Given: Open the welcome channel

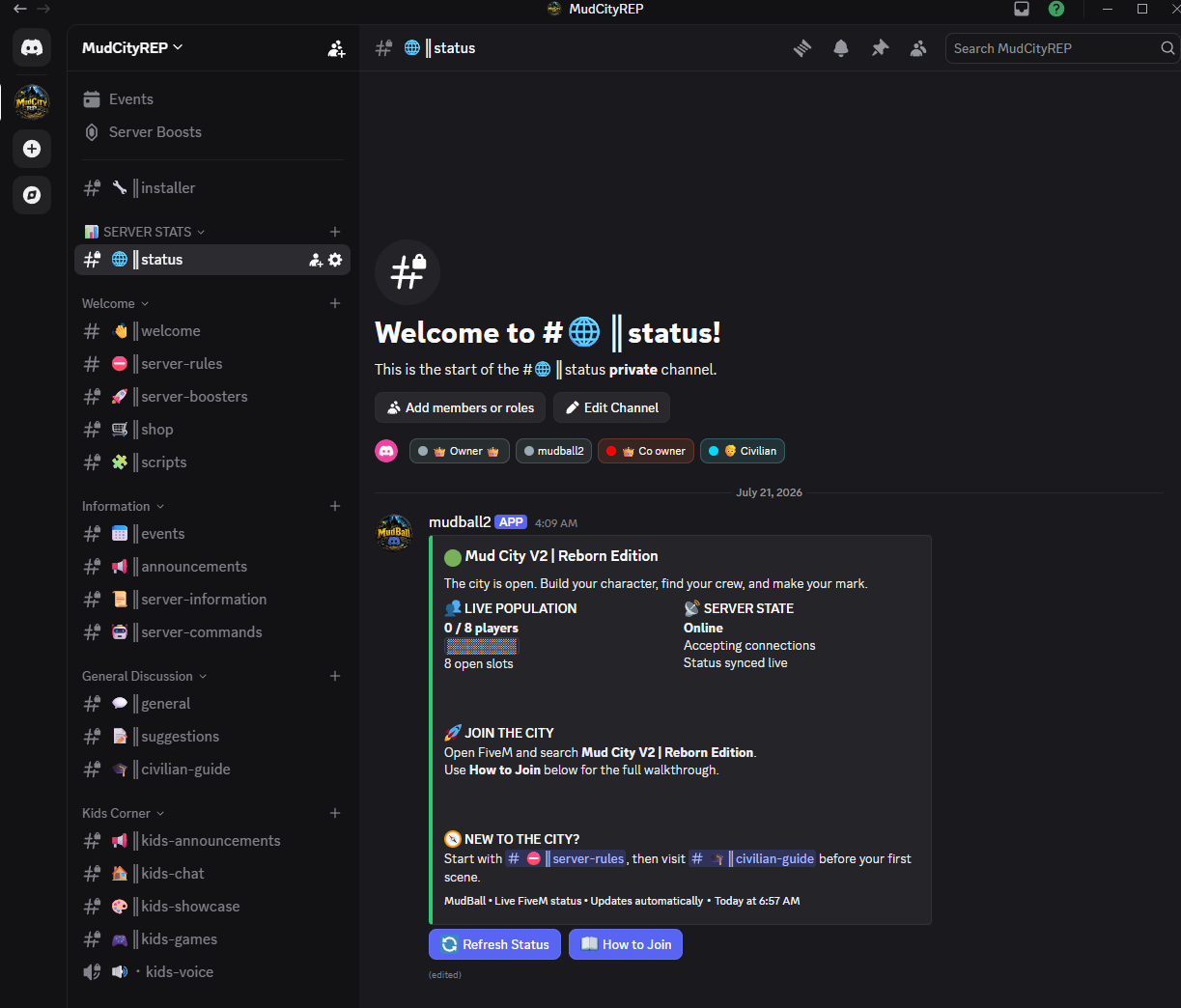Looking at the screenshot, I should pyautogui.click(x=212, y=331).
